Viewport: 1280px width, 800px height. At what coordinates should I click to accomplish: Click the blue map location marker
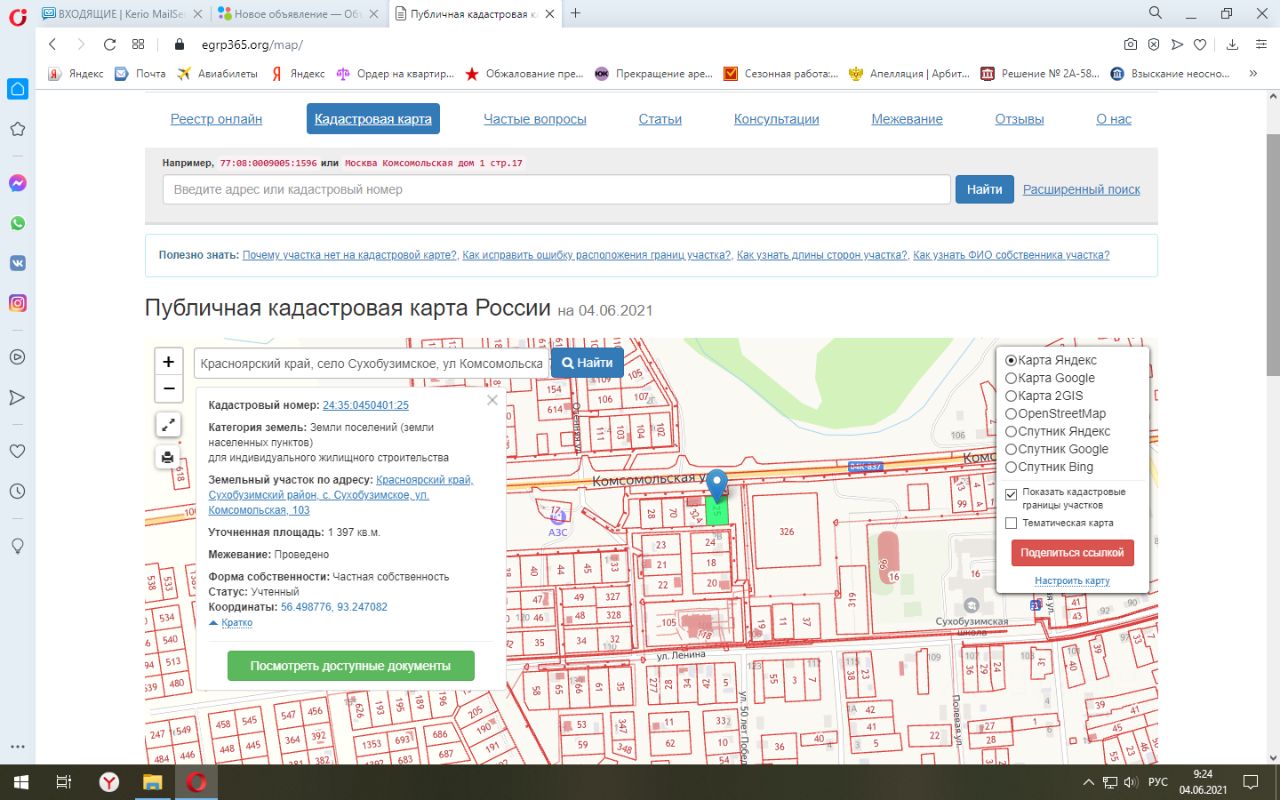tap(717, 485)
